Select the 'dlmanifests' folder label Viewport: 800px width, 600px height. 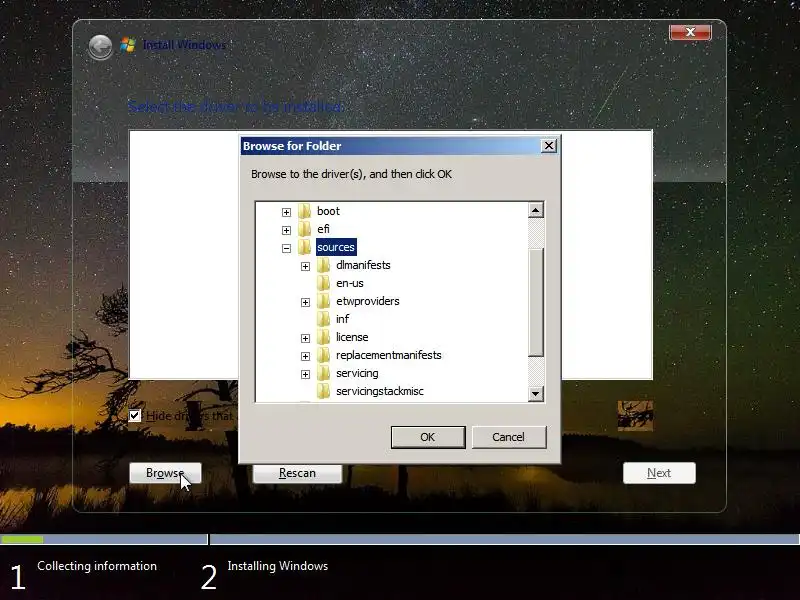click(363, 265)
